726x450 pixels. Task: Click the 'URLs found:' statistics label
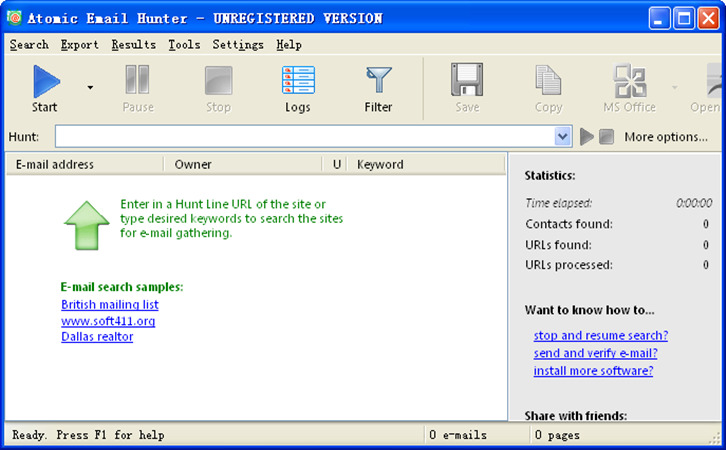558,244
